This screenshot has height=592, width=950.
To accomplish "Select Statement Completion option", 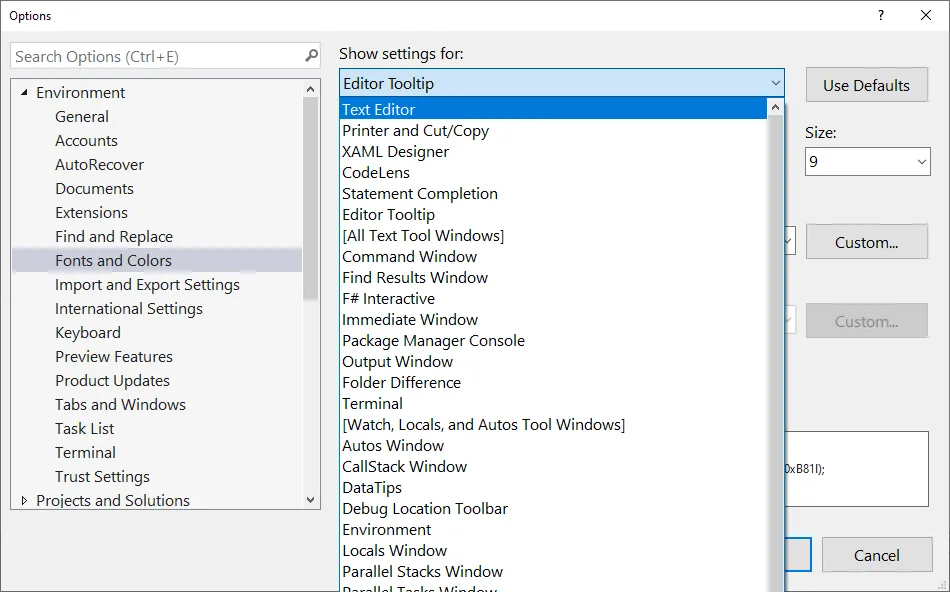I will pyautogui.click(x=553, y=194).
